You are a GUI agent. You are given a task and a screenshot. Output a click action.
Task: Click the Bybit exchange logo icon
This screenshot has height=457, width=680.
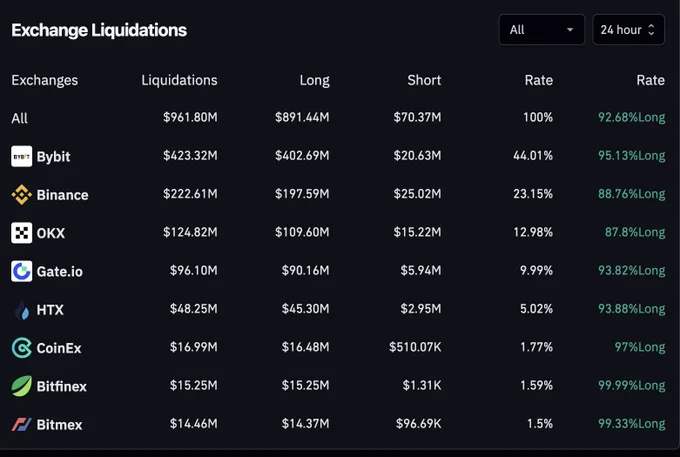(x=21, y=156)
